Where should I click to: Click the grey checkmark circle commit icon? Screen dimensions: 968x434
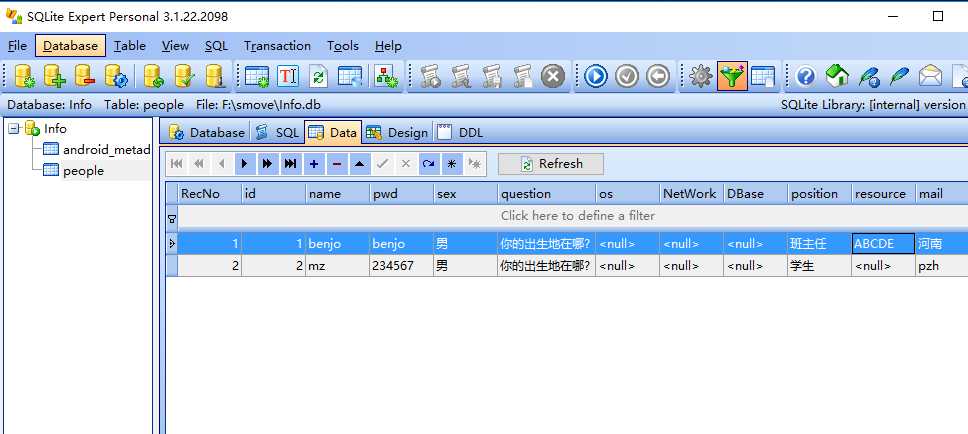point(627,77)
